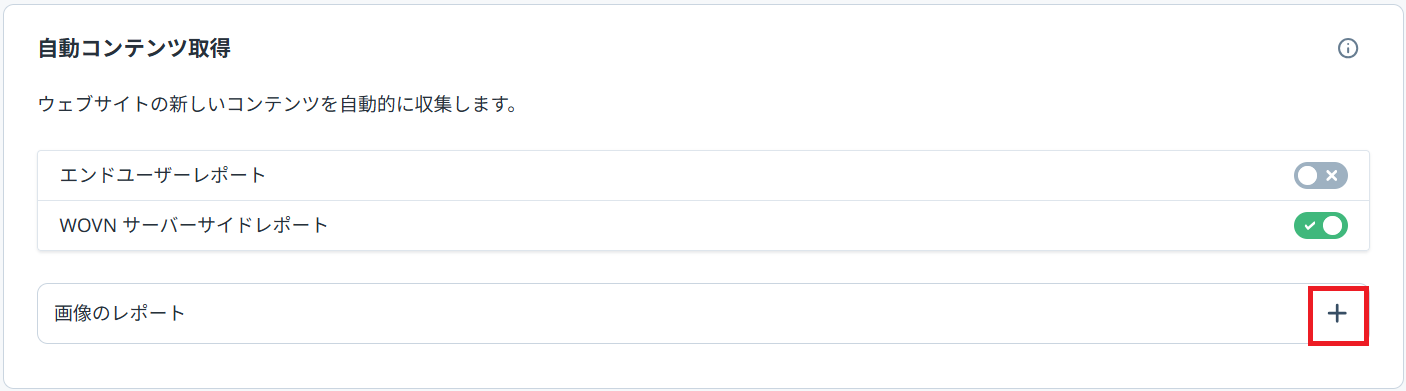Expand the 画像のレポート section
Image resolution: width=1406 pixels, height=391 pixels.
click(1338, 313)
